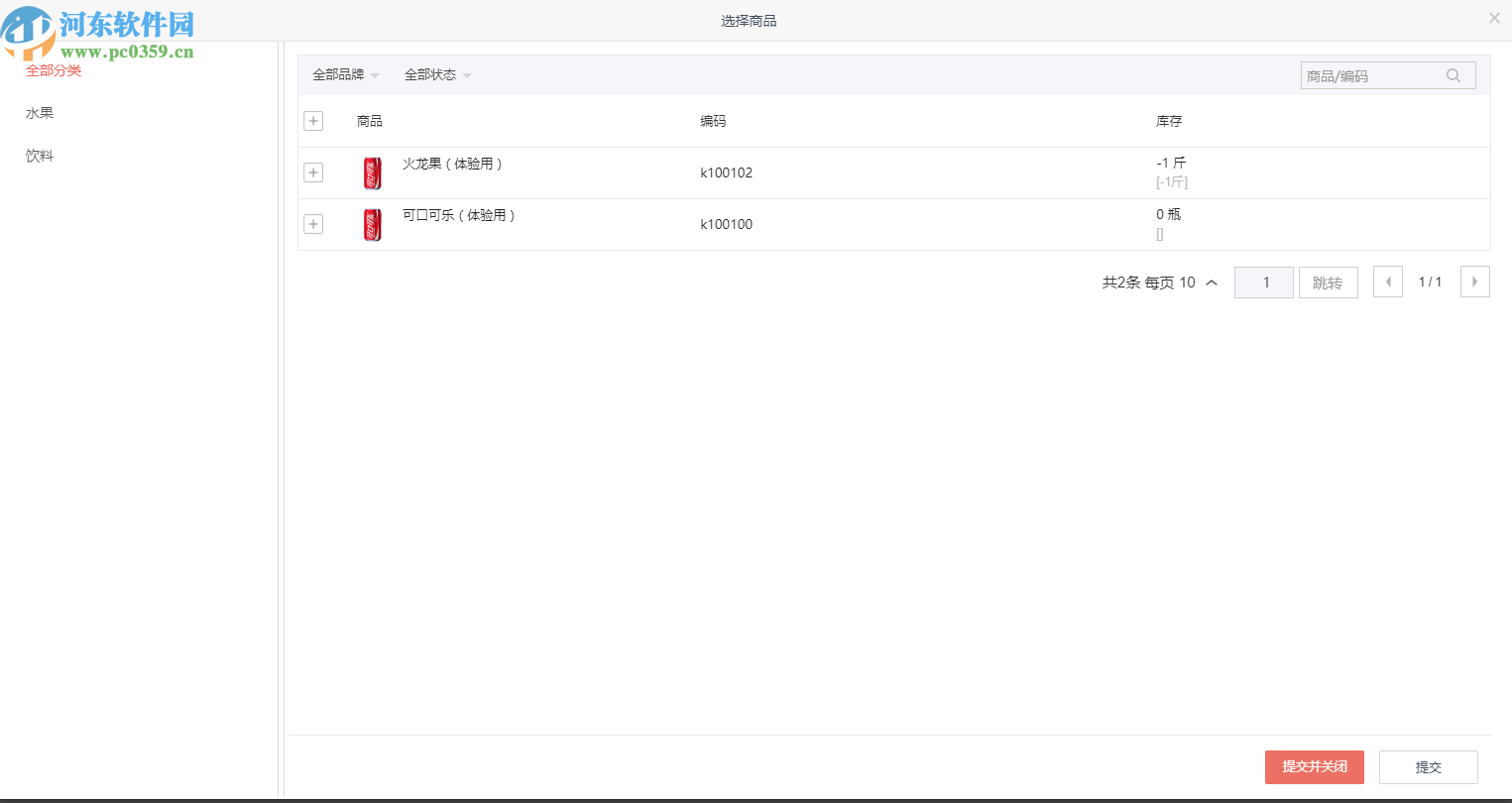
Task: Click code k100102
Action: click(x=727, y=172)
